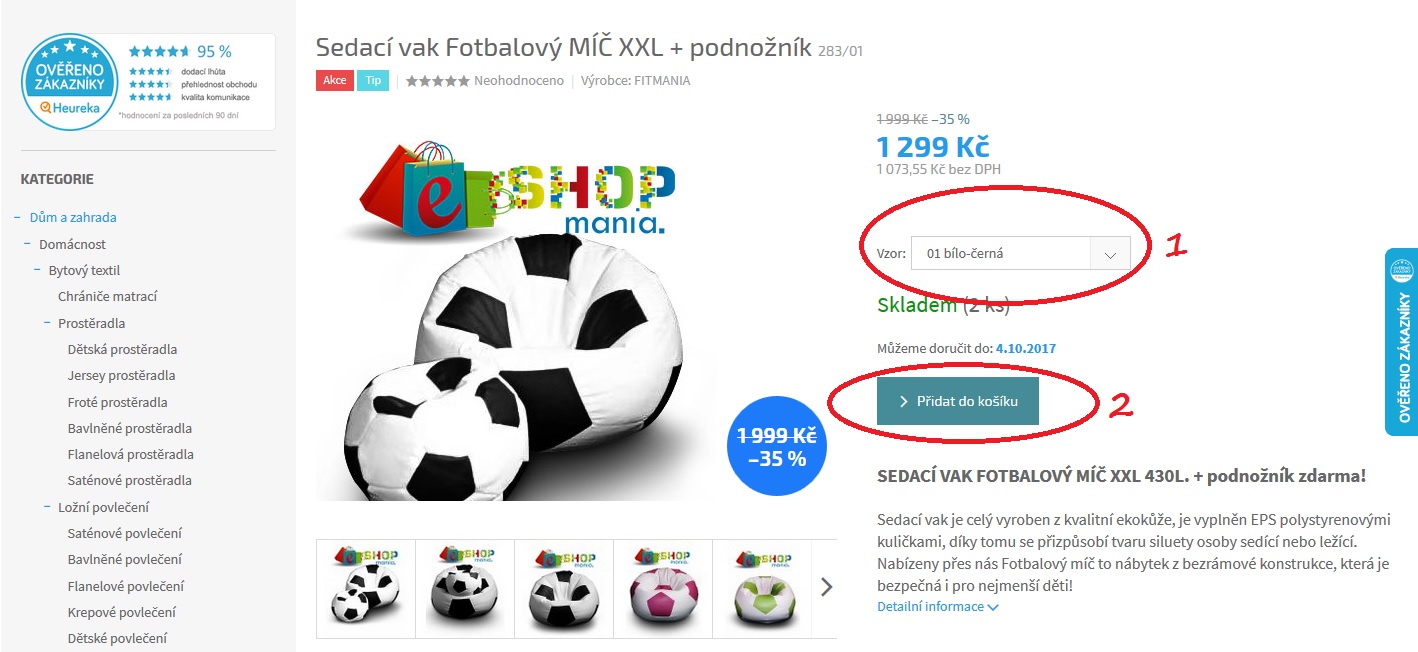Click the blue −35 % discount badge
The image size is (1418, 652).
(x=777, y=447)
